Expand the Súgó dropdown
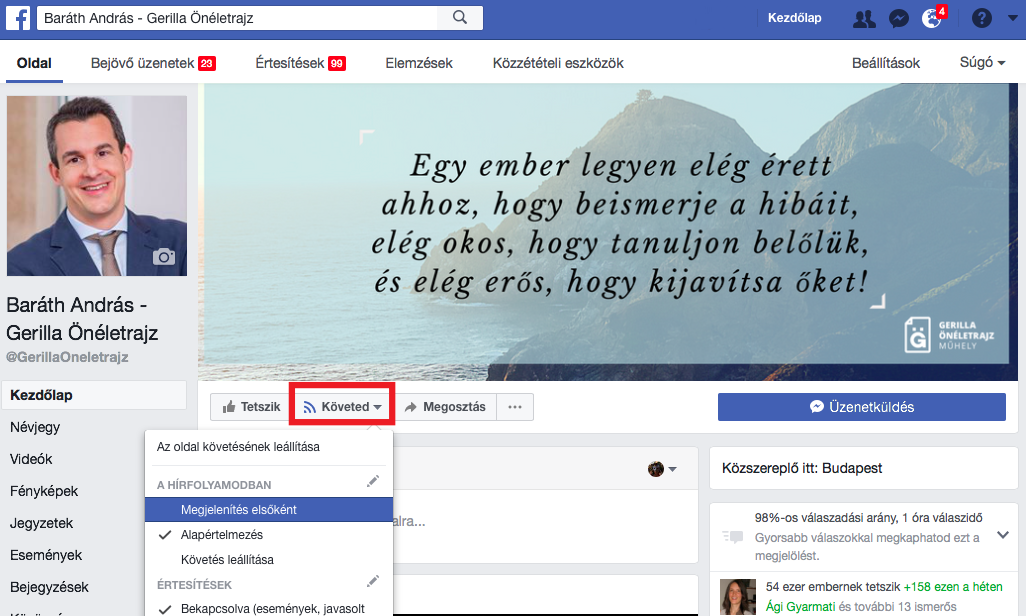Screen dimensions: 1026x616 [982, 62]
